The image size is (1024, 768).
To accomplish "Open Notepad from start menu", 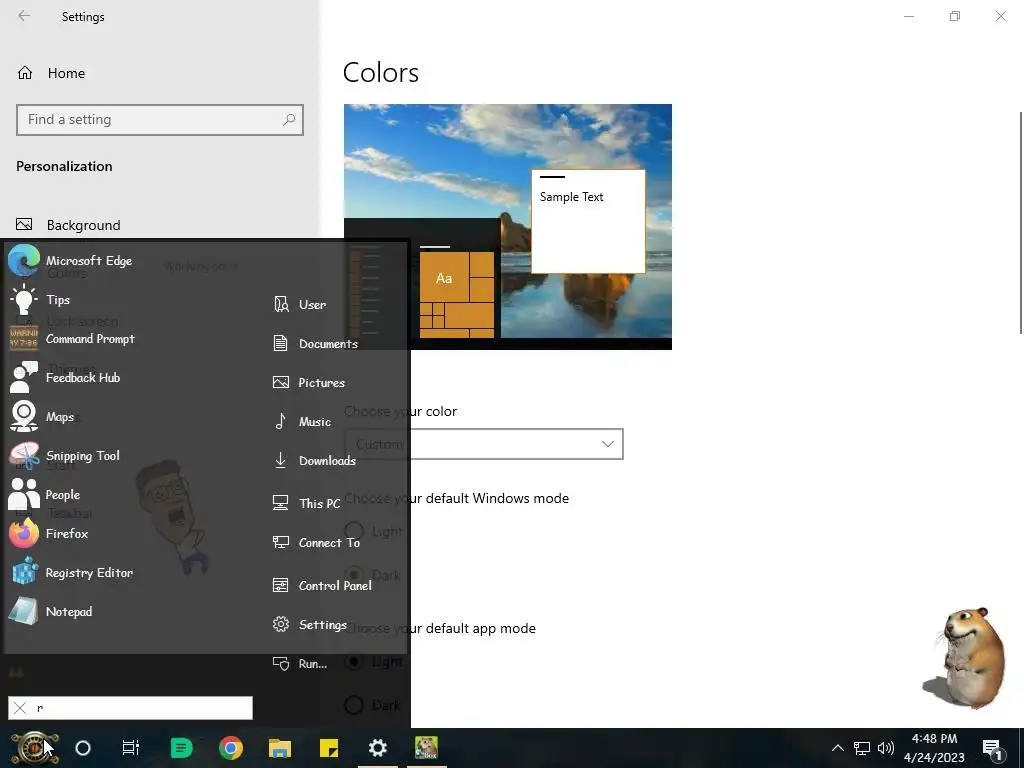I will point(51,612).
